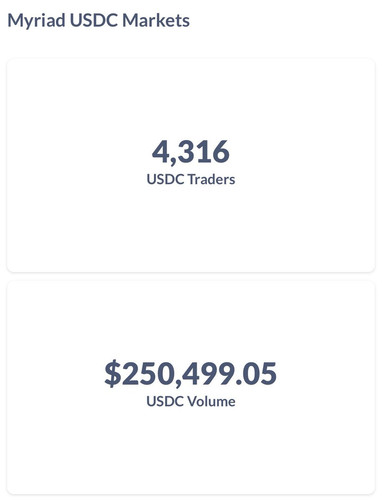Click USDC in the Volume label
Image resolution: width=382 pixels, height=500 pixels.
[166, 401]
